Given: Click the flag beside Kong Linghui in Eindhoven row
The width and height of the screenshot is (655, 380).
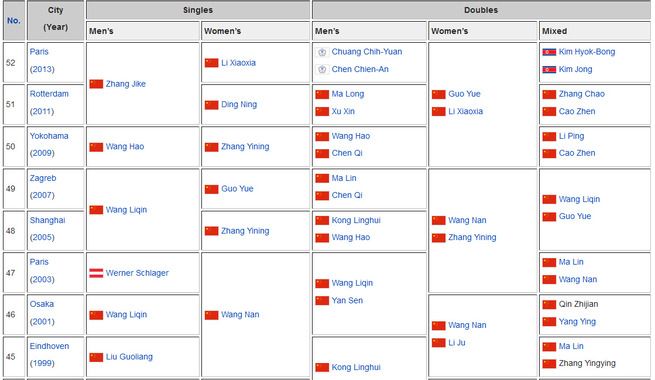Looking at the screenshot, I should pyautogui.click(x=322, y=367).
